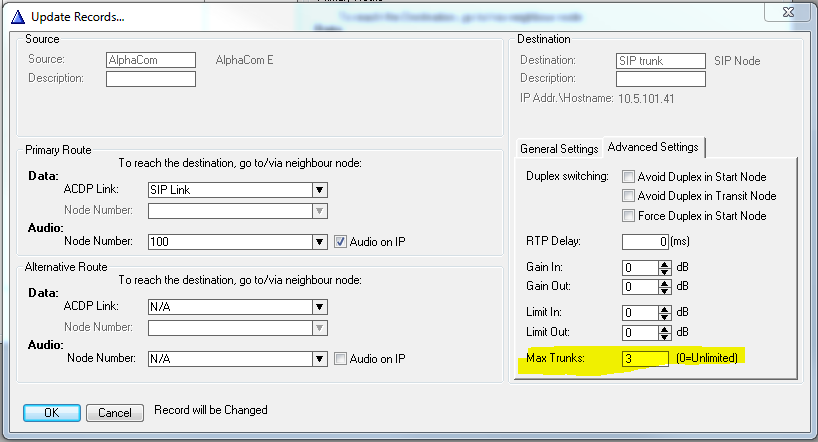This screenshot has width=818, height=442.
Task: Click the 'Record will be Changed' status text
Action: [x=211, y=410]
